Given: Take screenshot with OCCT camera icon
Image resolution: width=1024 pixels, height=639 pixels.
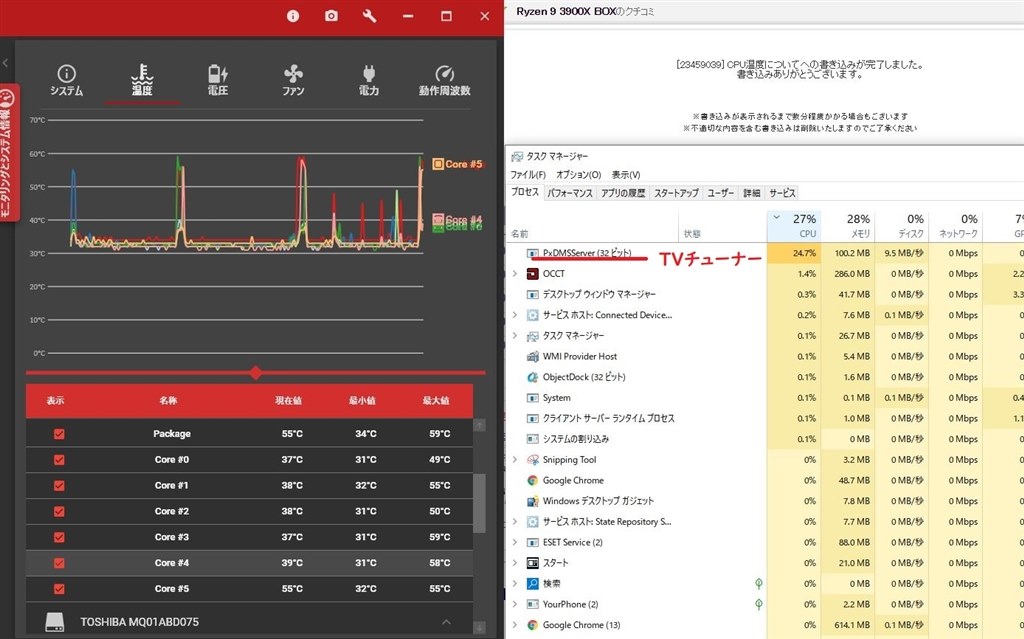Looking at the screenshot, I should click(331, 16).
